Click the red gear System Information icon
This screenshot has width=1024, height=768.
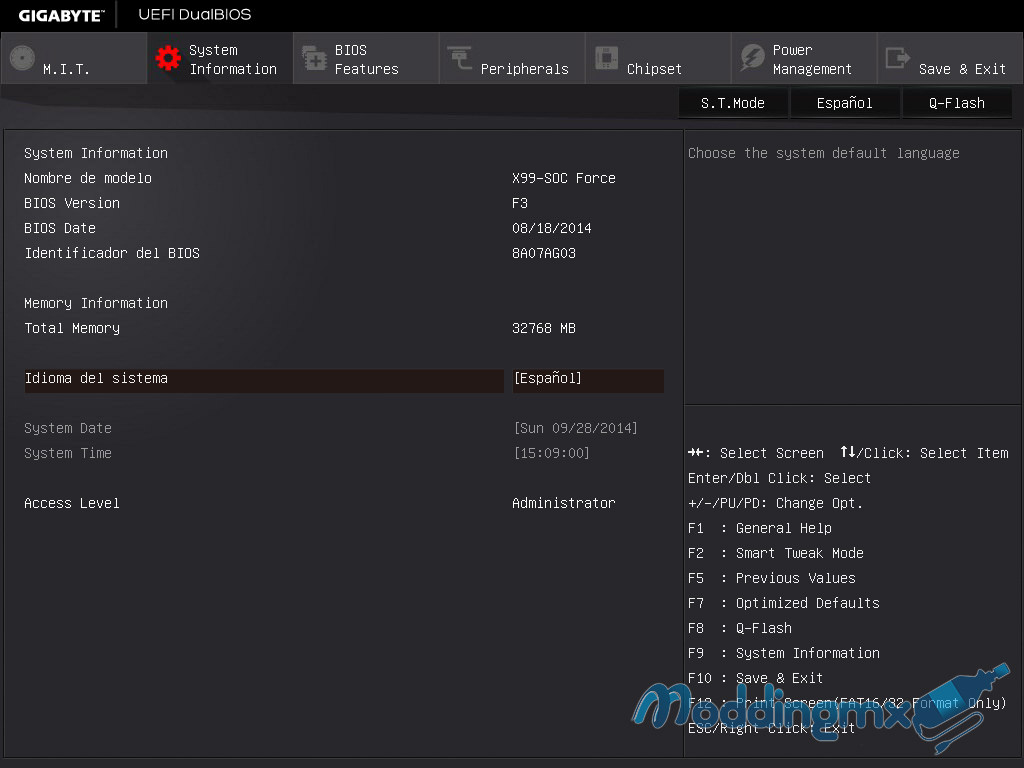click(x=168, y=58)
